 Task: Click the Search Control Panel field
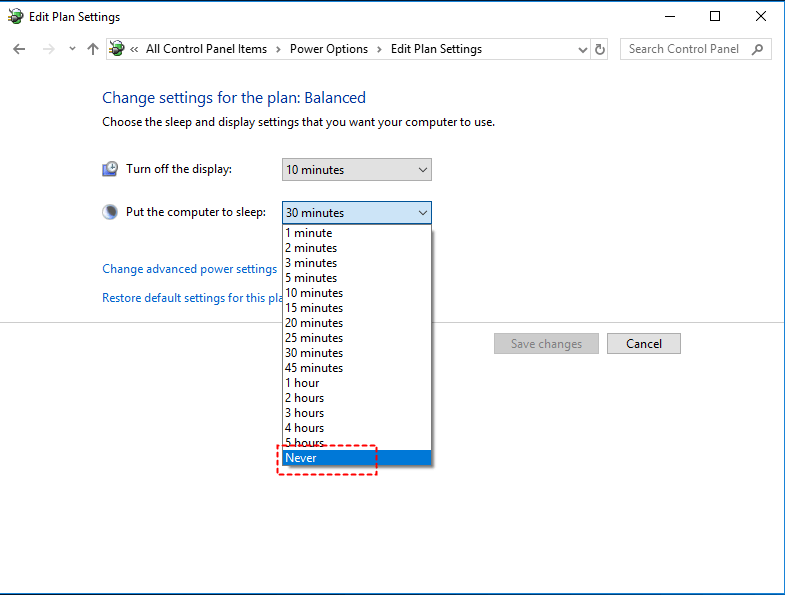pos(684,49)
